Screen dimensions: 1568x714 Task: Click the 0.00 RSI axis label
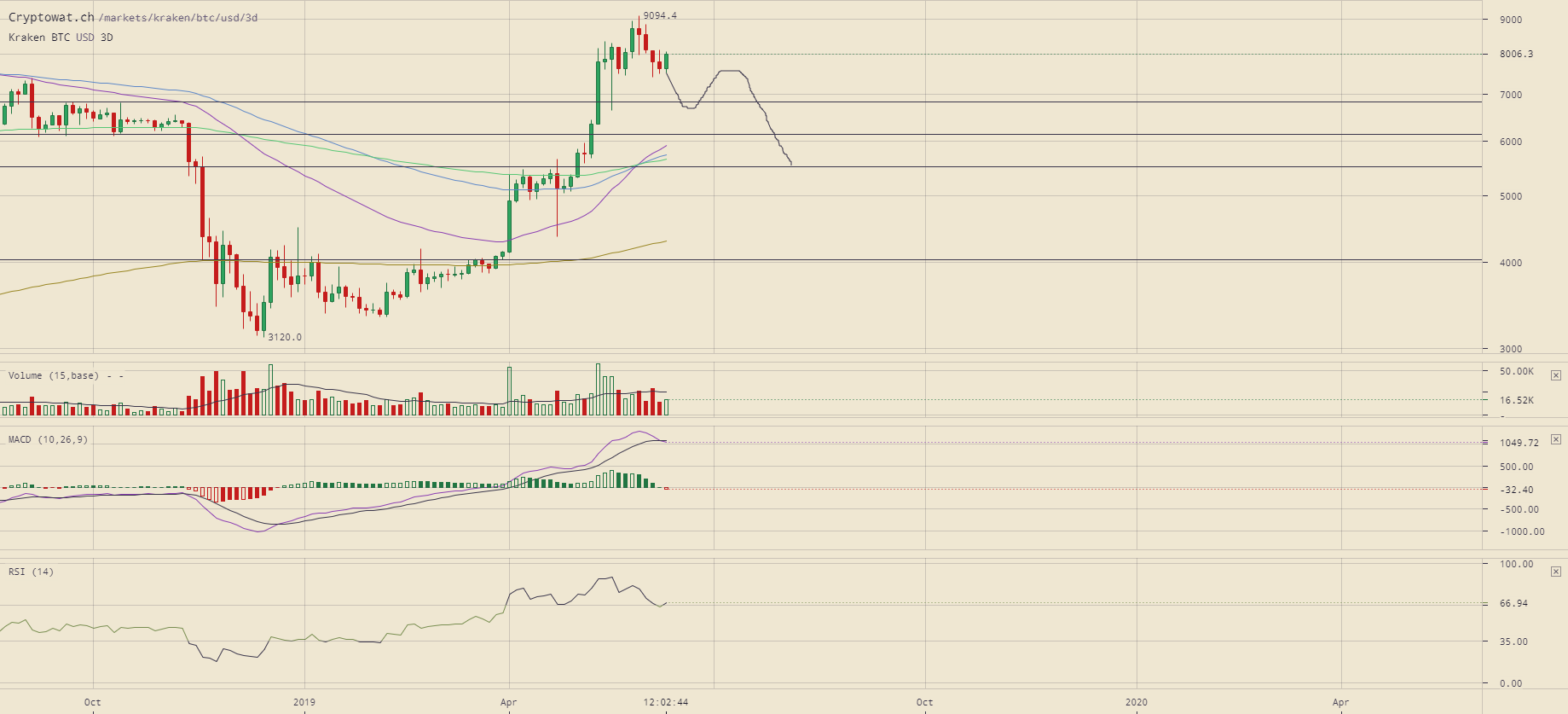(x=1511, y=683)
